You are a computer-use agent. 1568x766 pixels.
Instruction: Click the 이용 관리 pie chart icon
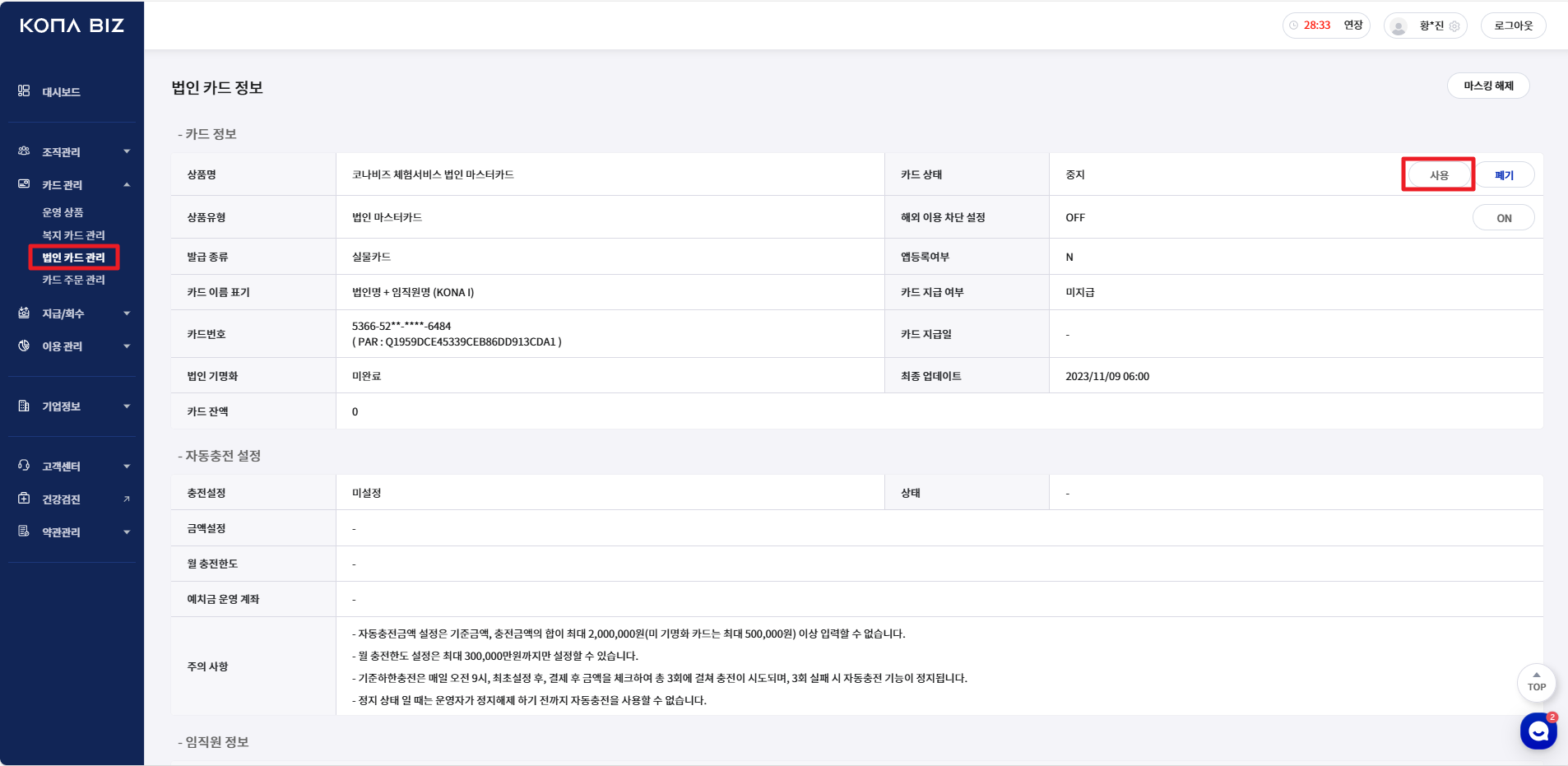[x=24, y=346]
